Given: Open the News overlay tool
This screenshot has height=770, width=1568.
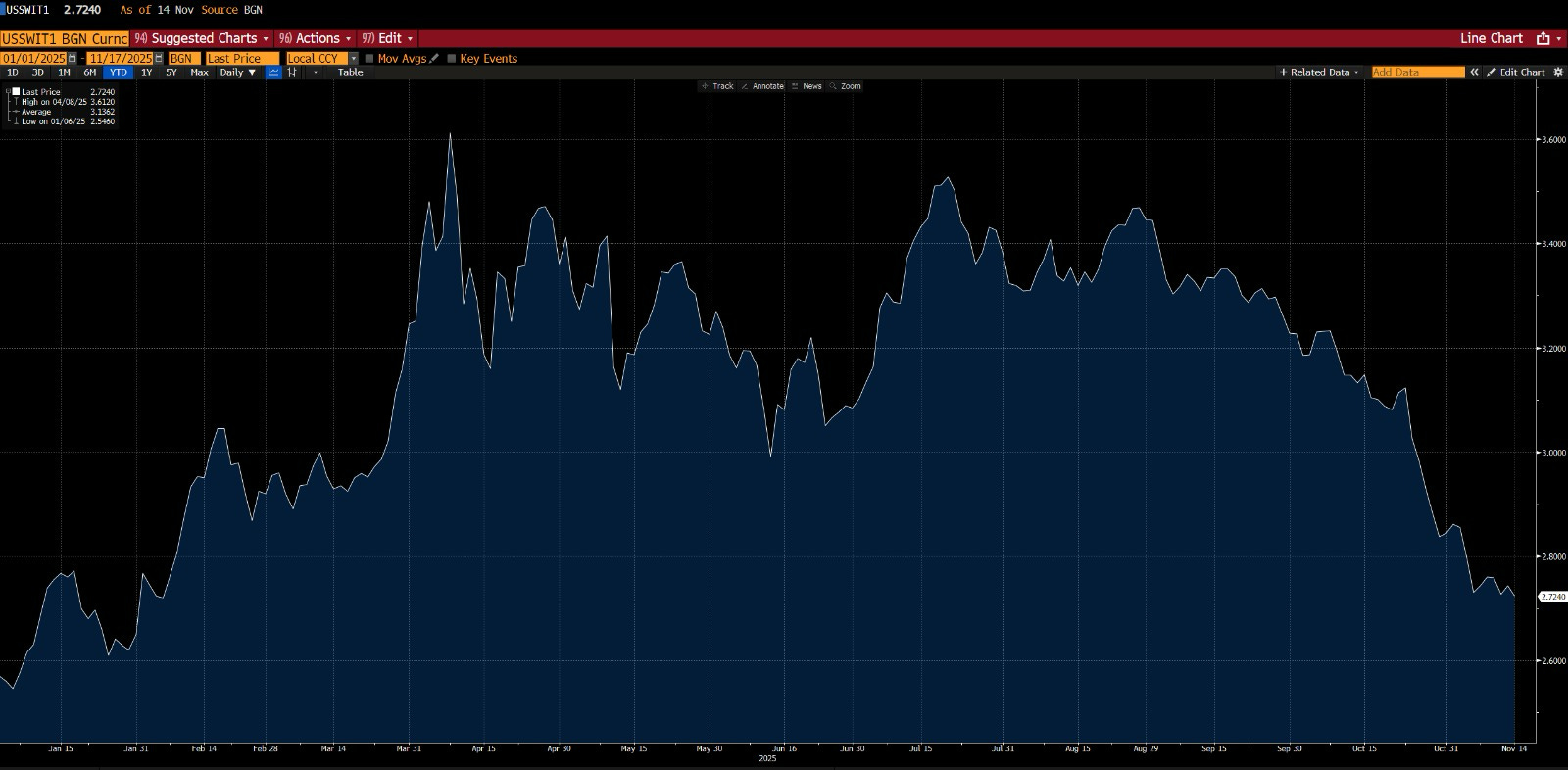Looking at the screenshot, I should [x=808, y=86].
